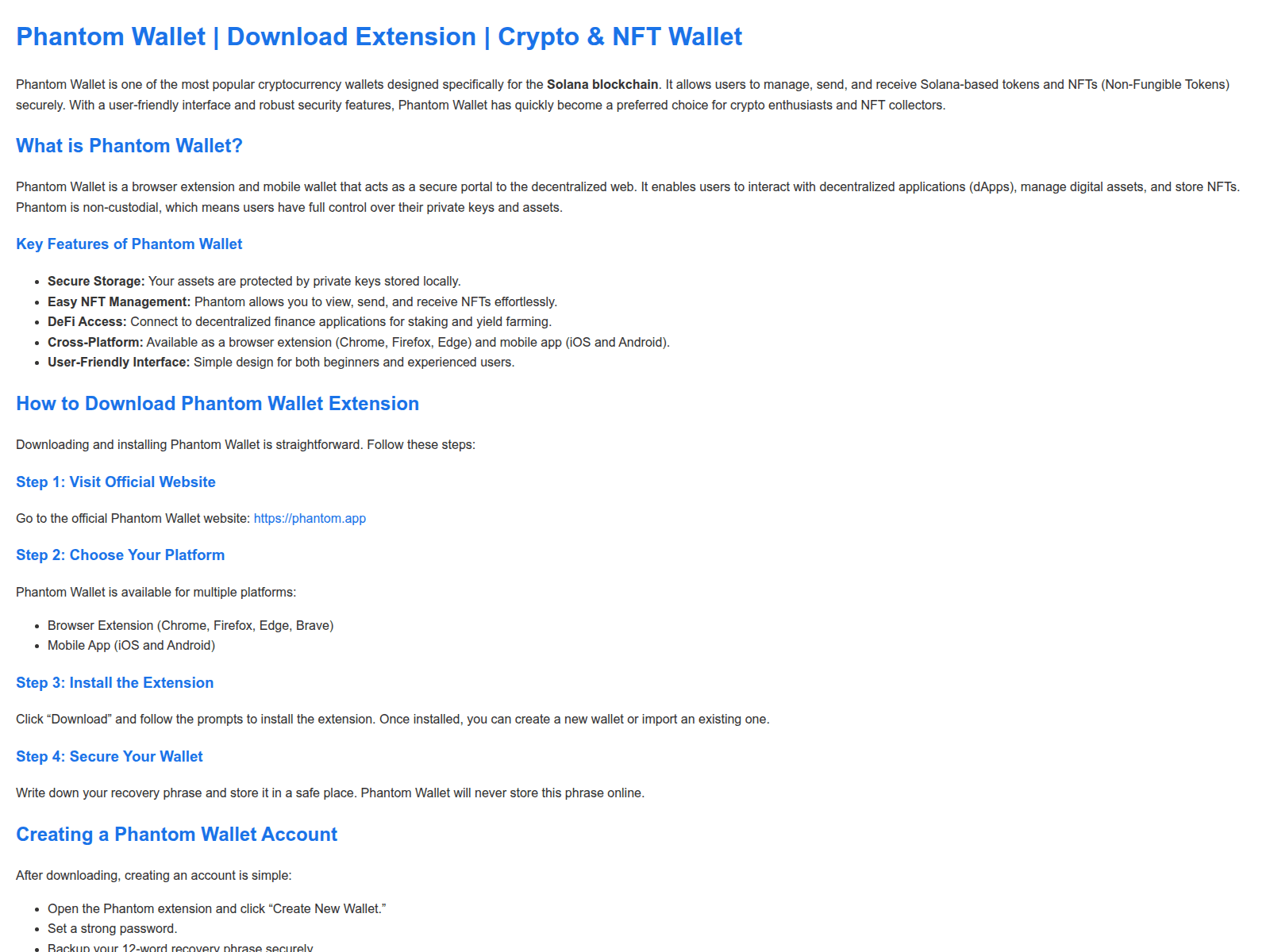Click the 'Step 1: Visit Official Website' heading

[116, 482]
